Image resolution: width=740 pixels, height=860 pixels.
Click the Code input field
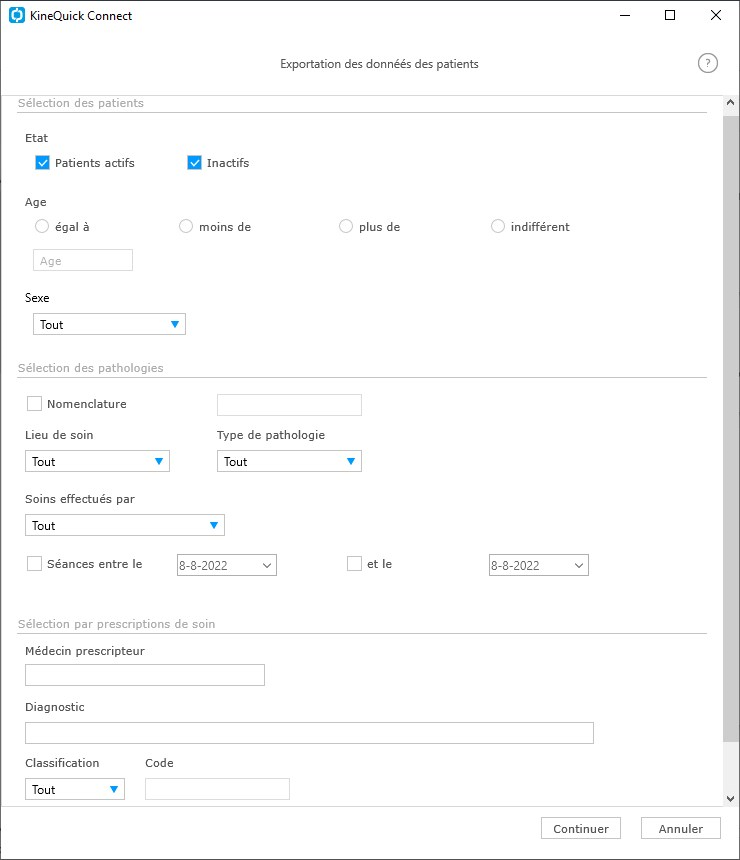coord(217,789)
